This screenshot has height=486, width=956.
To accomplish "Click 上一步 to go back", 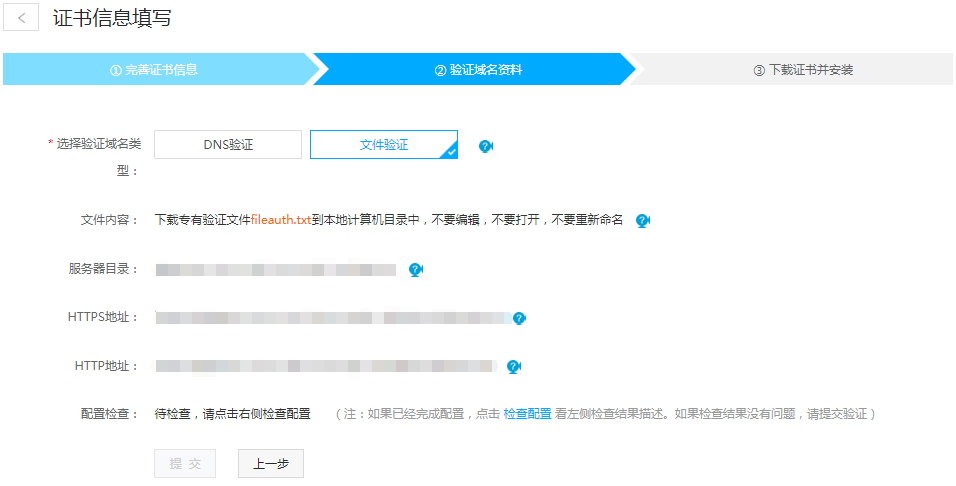I will point(270,464).
